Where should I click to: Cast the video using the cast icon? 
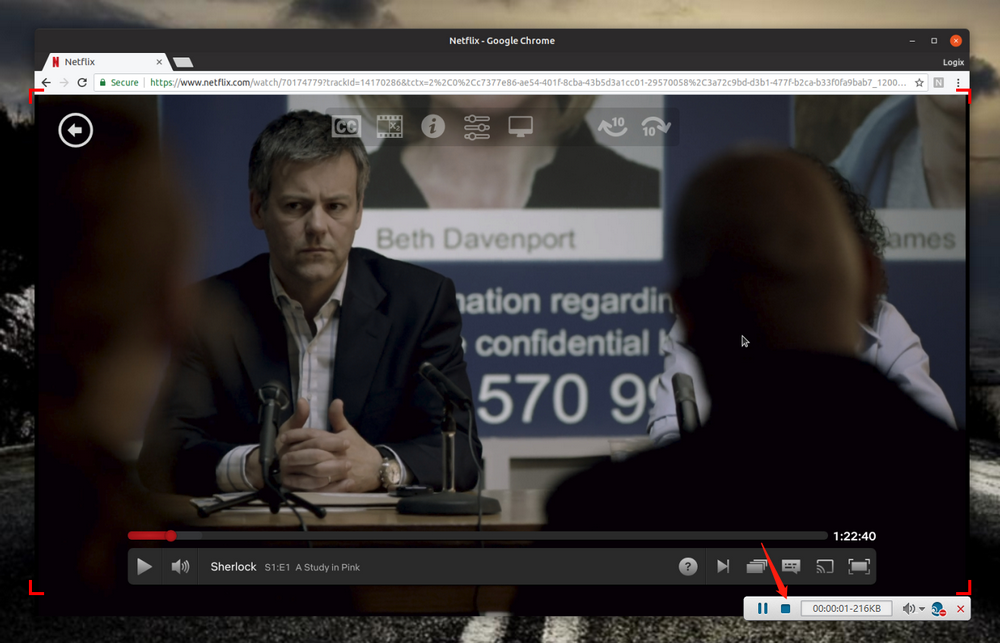(x=825, y=566)
